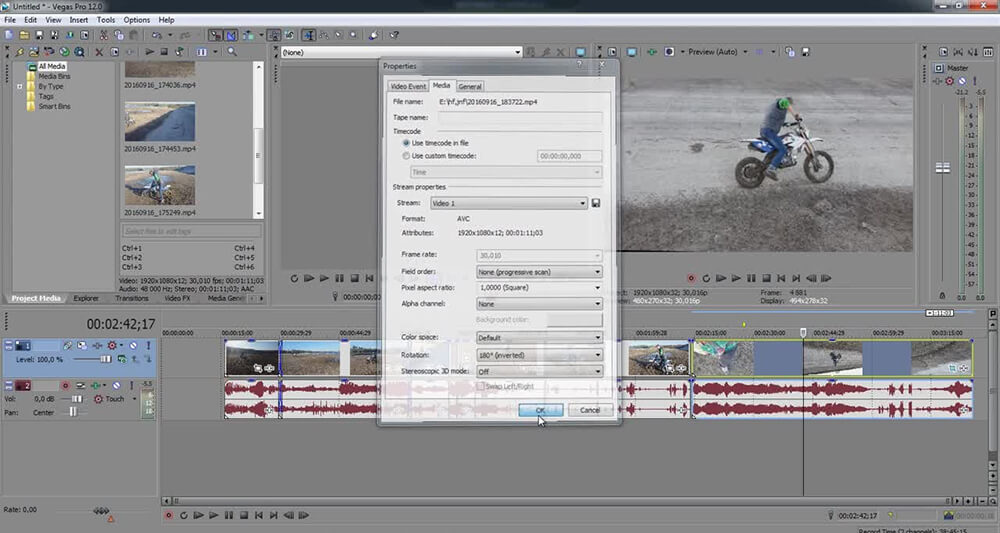This screenshot has height=533, width=1000.
Task: Click the Cut scissors icon in the toolbar
Action: 103,35
